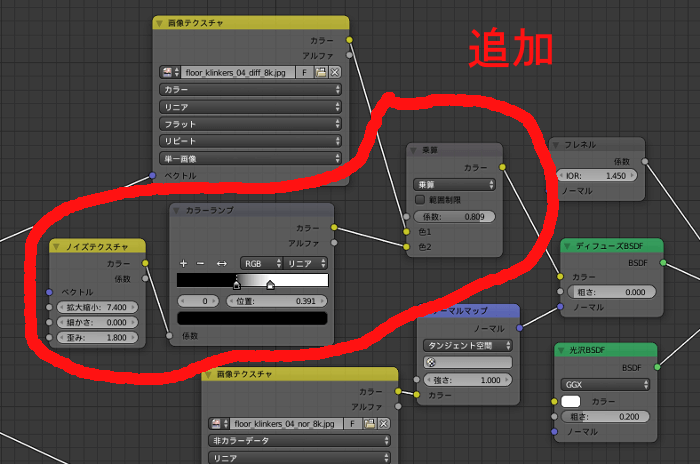Open the リピート extension dropdown

point(250,141)
